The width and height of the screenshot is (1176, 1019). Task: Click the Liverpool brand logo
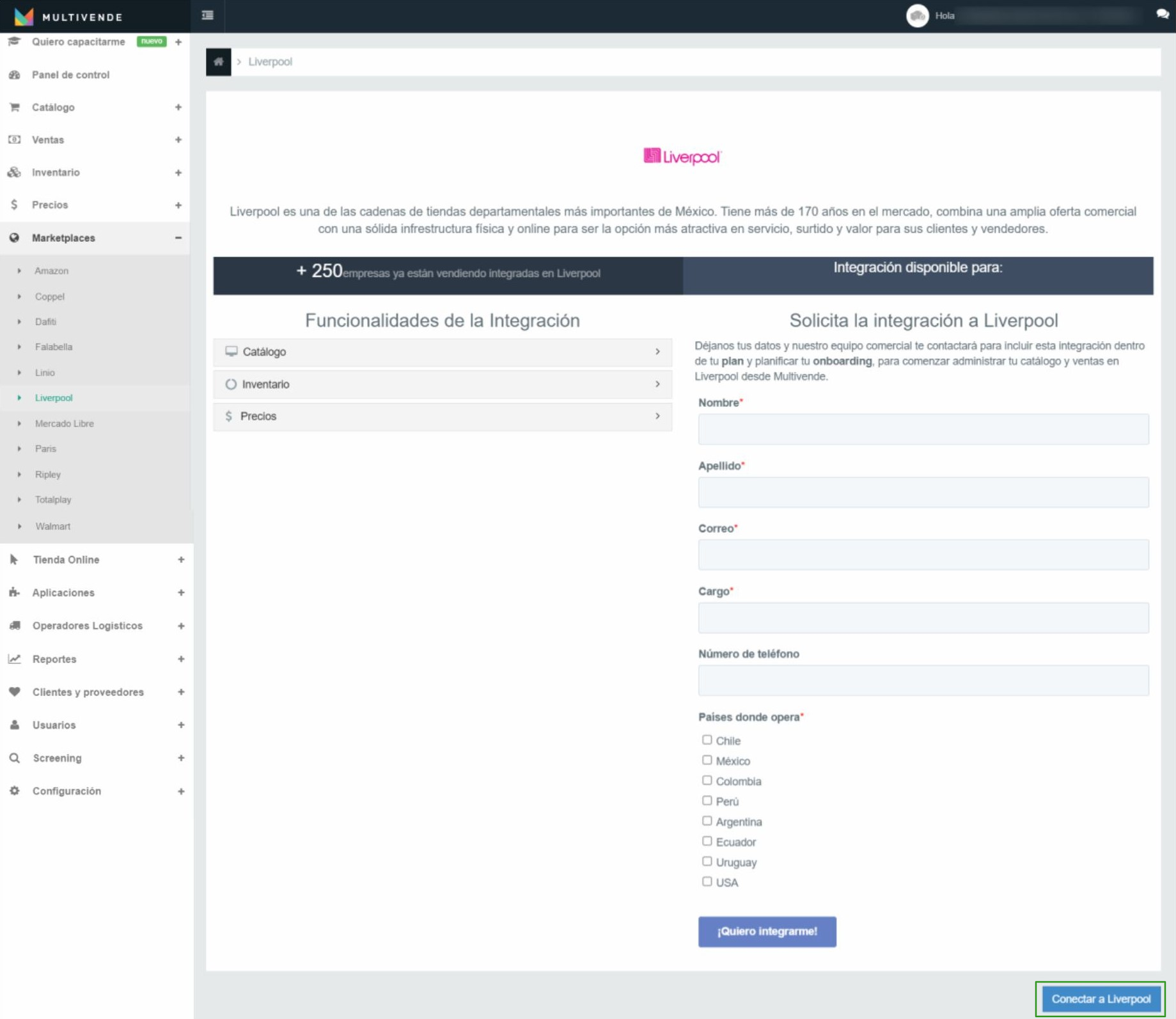[682, 157]
